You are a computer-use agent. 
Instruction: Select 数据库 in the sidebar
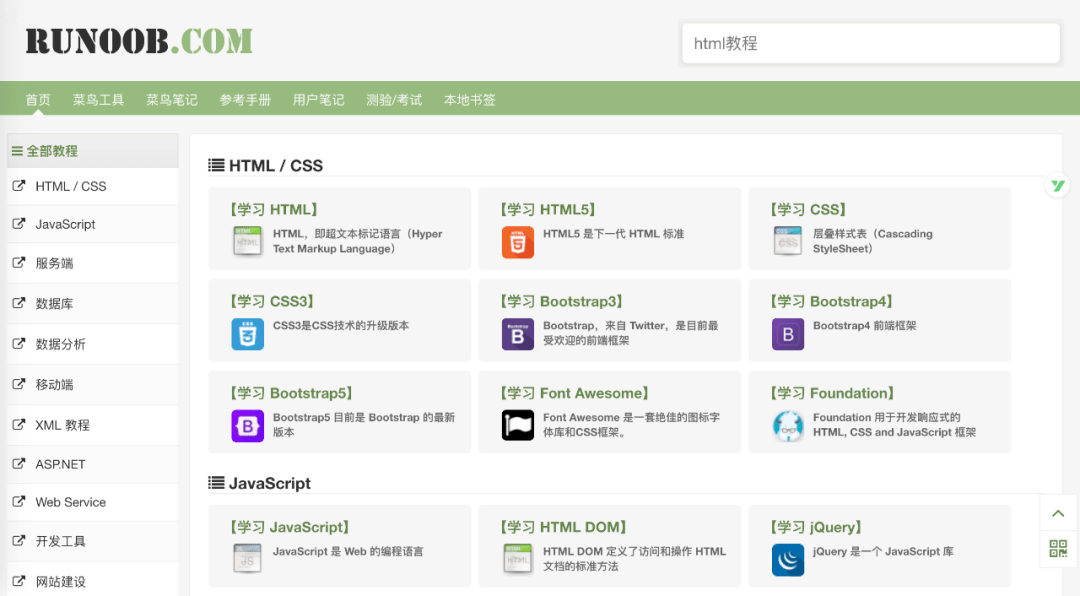(92, 304)
